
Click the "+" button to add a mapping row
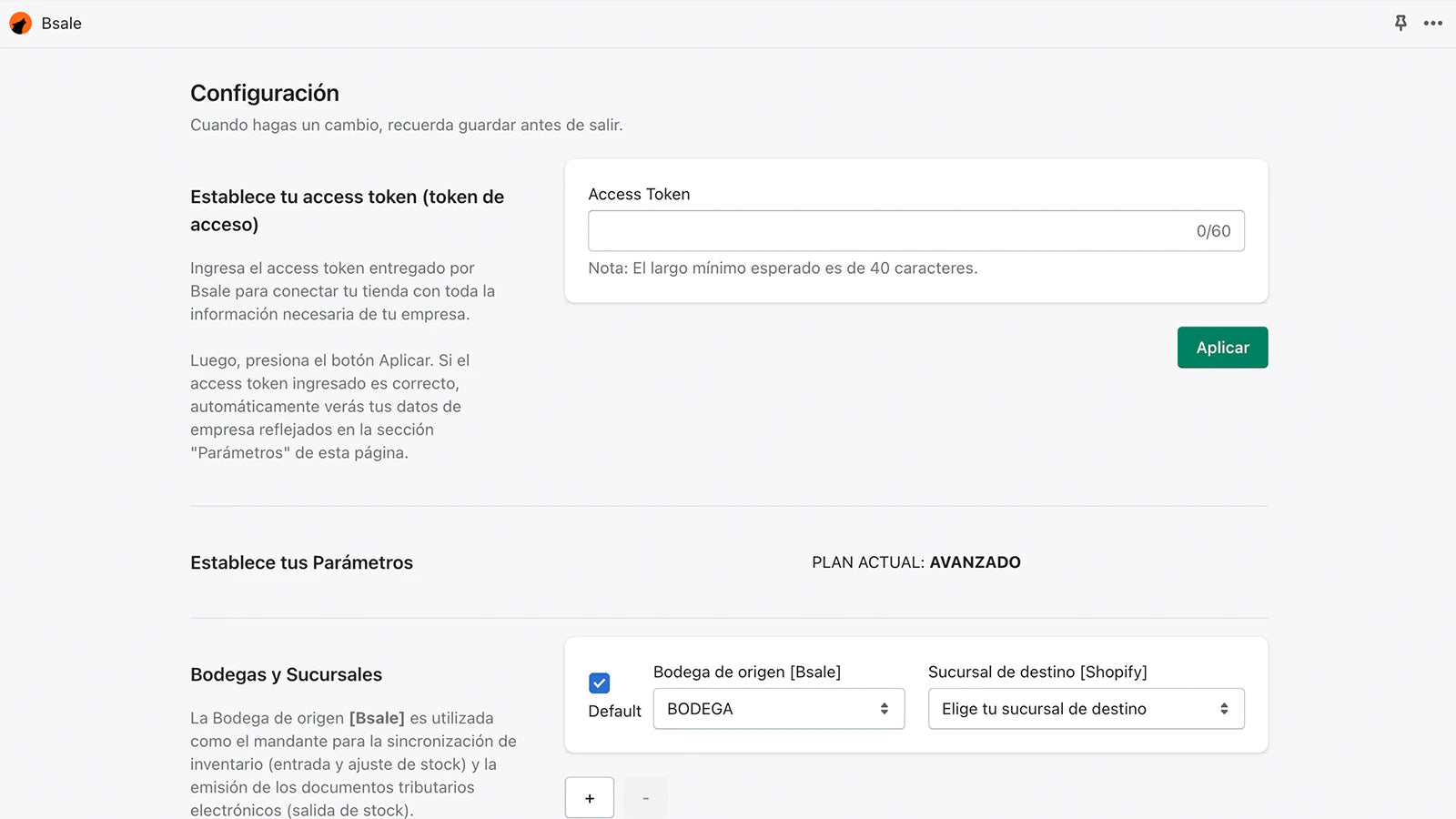pos(589,797)
